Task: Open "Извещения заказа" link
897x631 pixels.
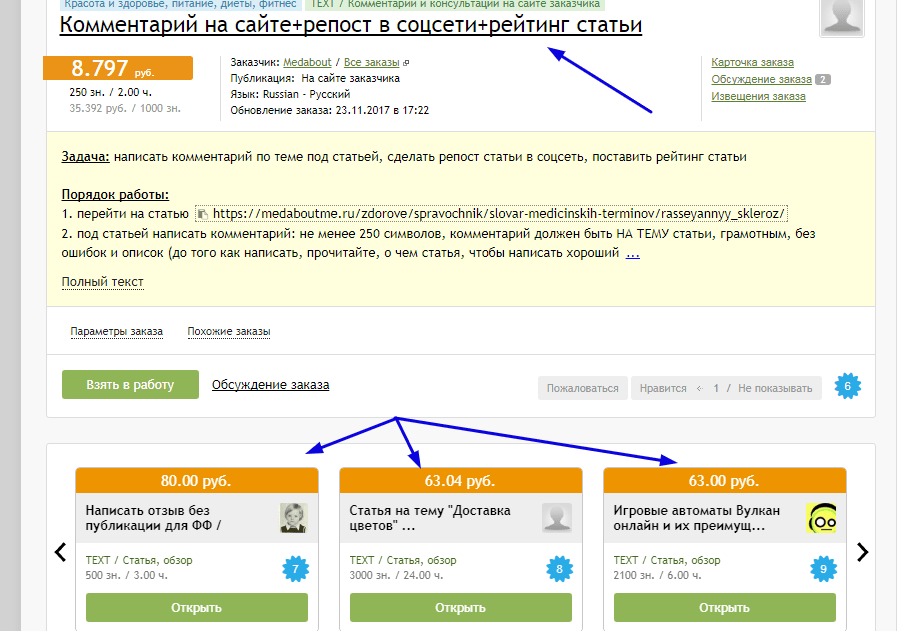Action: (x=758, y=96)
